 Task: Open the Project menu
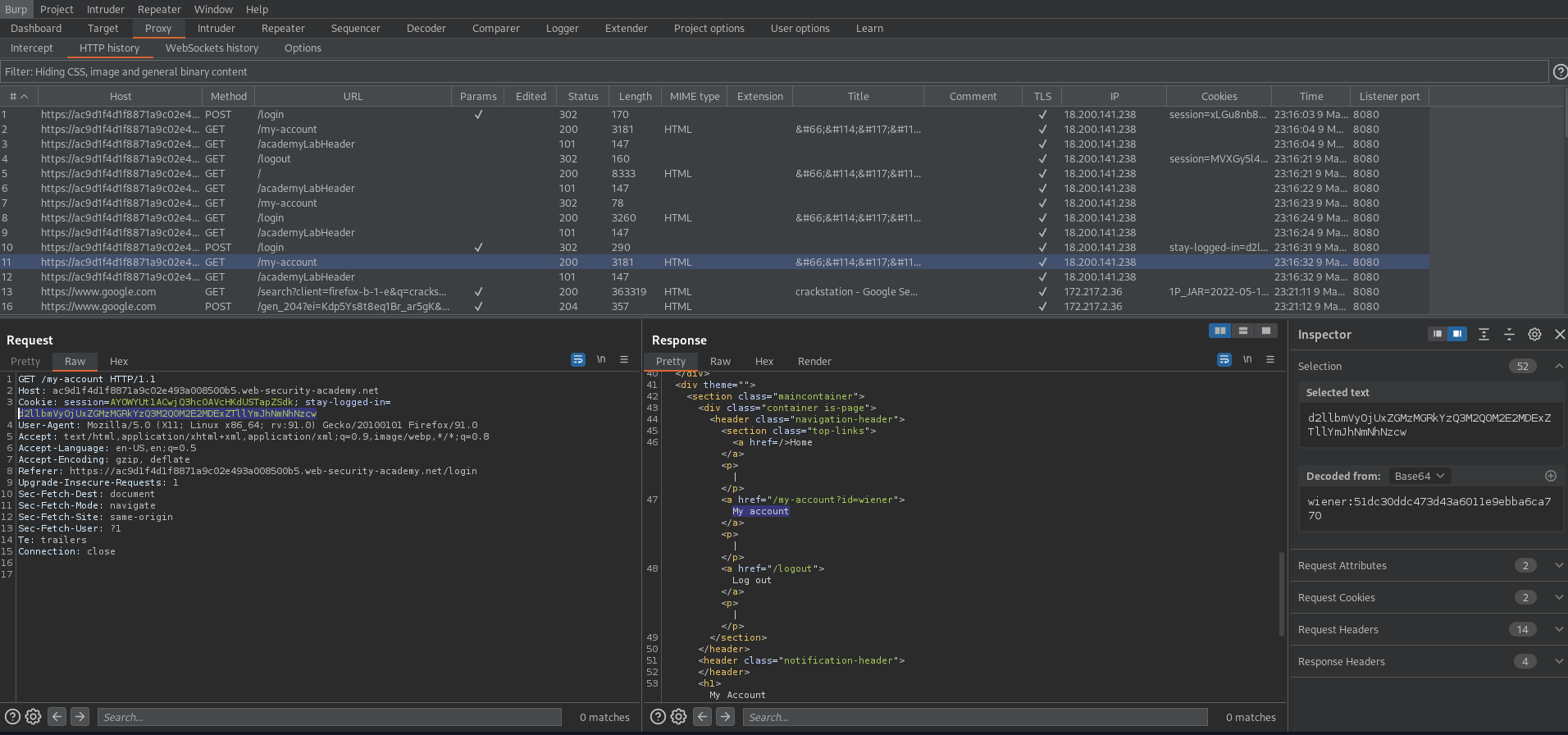57,9
